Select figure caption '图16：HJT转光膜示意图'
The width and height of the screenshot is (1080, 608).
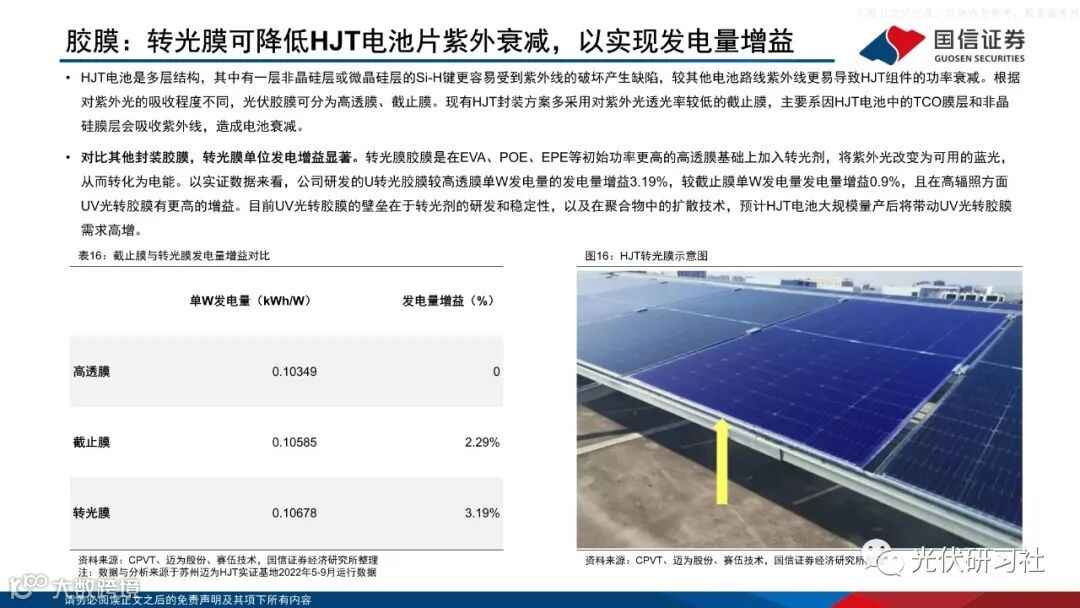(x=646, y=255)
